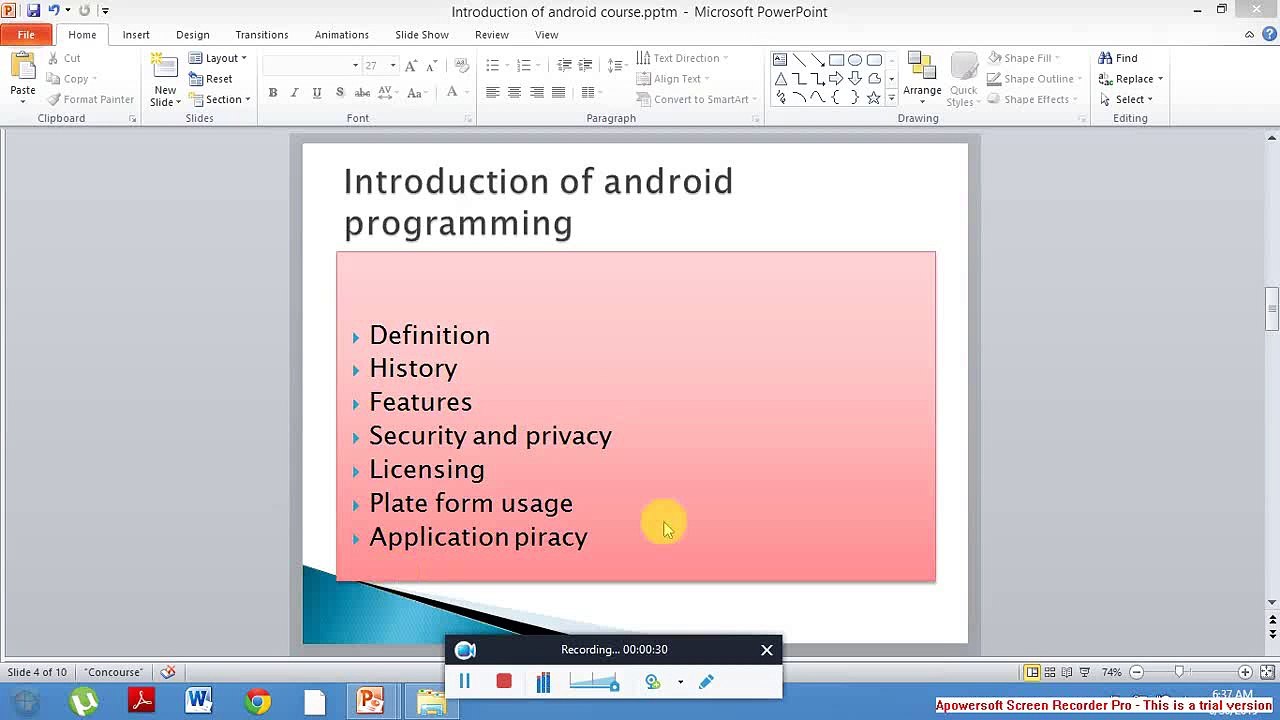Screen dimensions: 1280x720
Task: Click the Paste clipboard icon
Action: coord(22,66)
